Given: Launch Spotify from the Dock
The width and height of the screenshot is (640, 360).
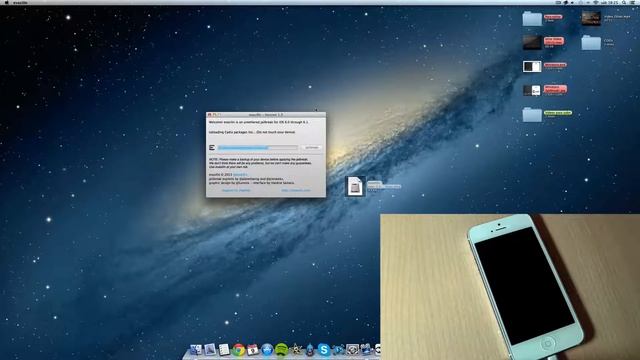Looking at the screenshot, I should pos(282,350).
